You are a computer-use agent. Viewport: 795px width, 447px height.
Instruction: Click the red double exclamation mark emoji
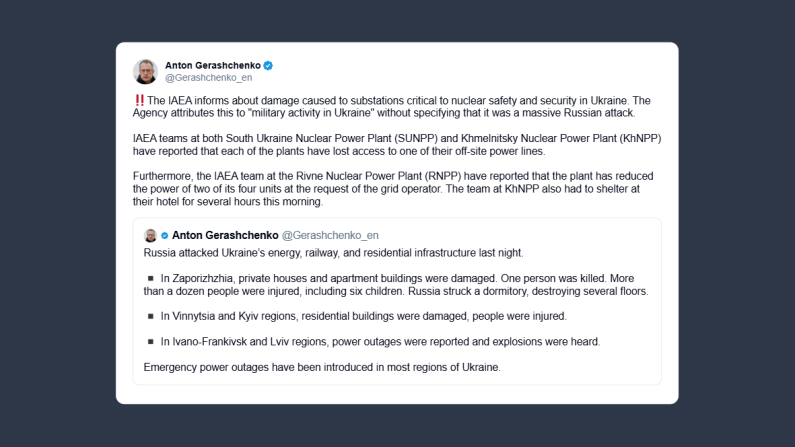[139, 101]
